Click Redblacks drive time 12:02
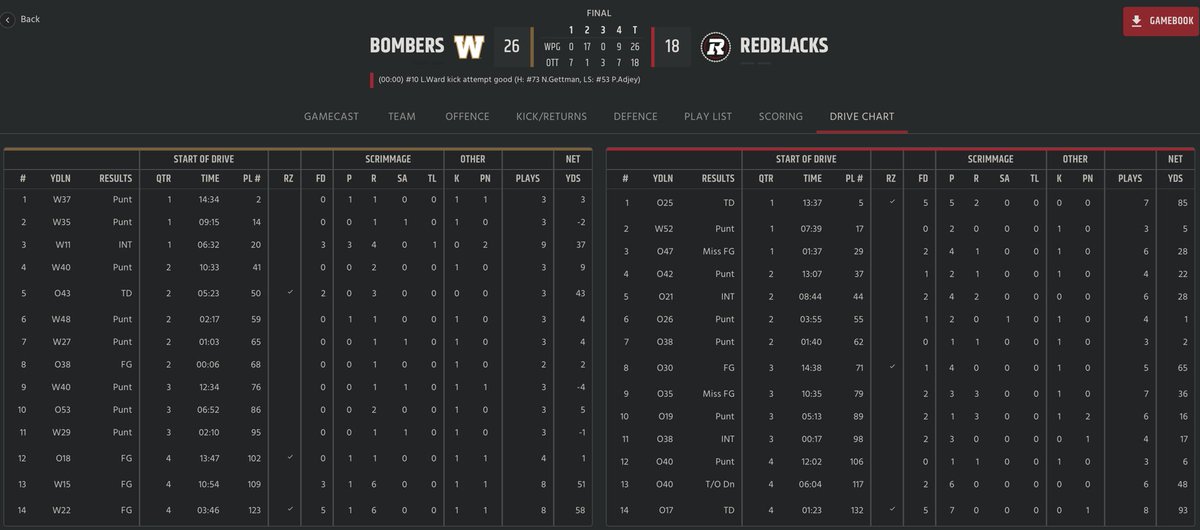The image size is (1200, 530). (813, 461)
